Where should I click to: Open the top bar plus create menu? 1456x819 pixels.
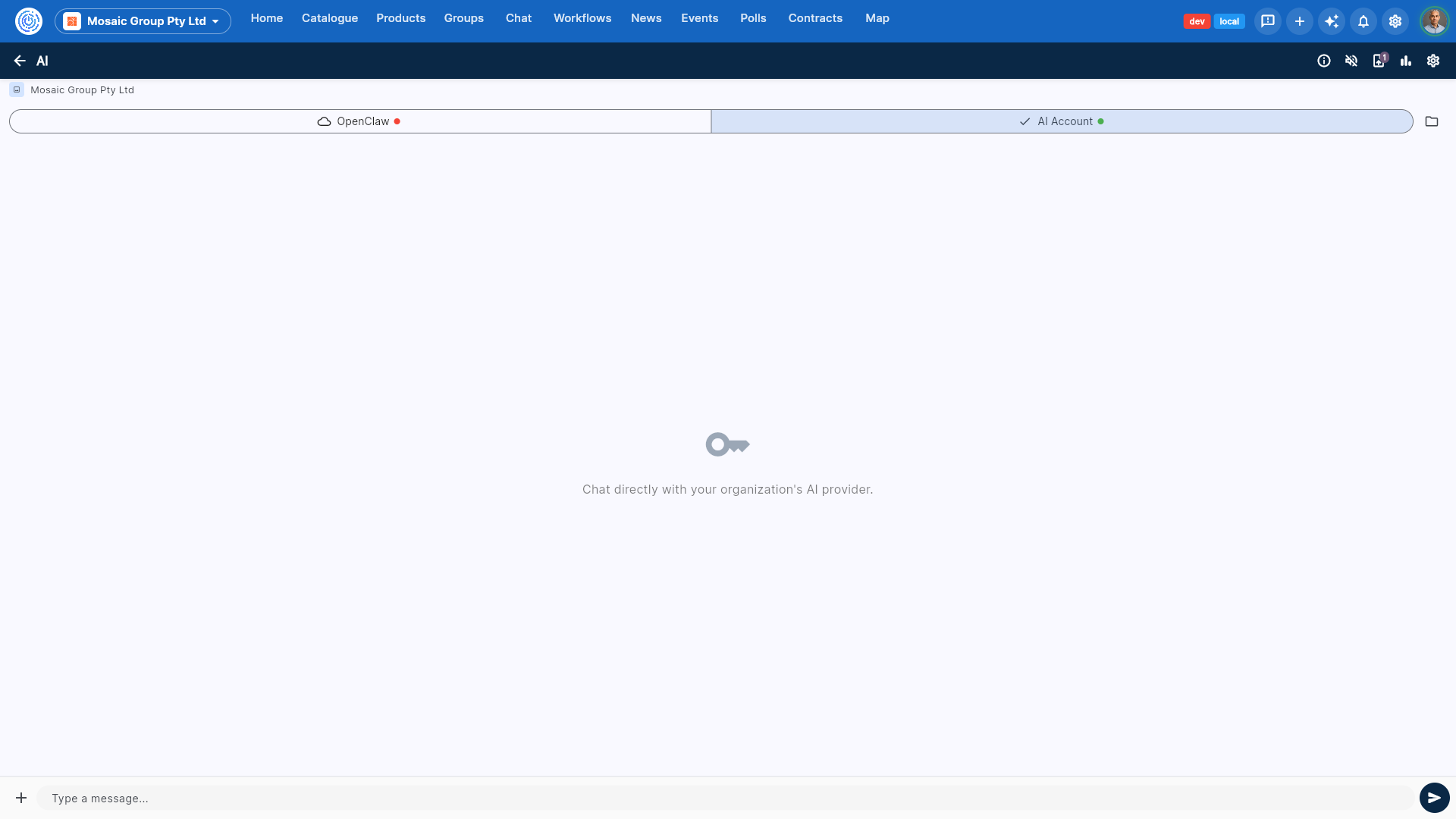point(1300,21)
